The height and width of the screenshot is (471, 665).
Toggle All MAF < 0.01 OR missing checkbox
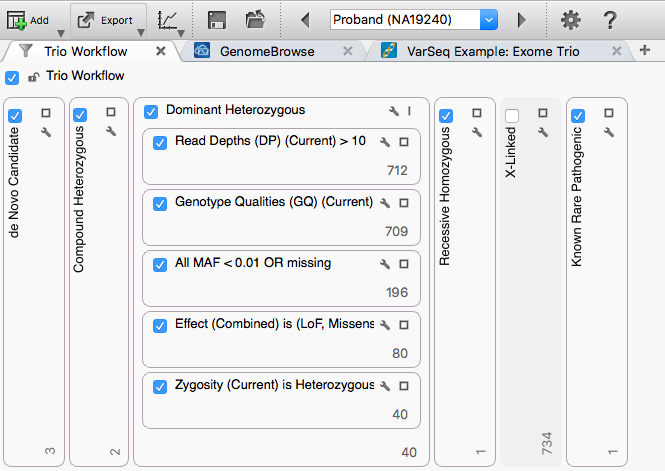click(x=160, y=265)
